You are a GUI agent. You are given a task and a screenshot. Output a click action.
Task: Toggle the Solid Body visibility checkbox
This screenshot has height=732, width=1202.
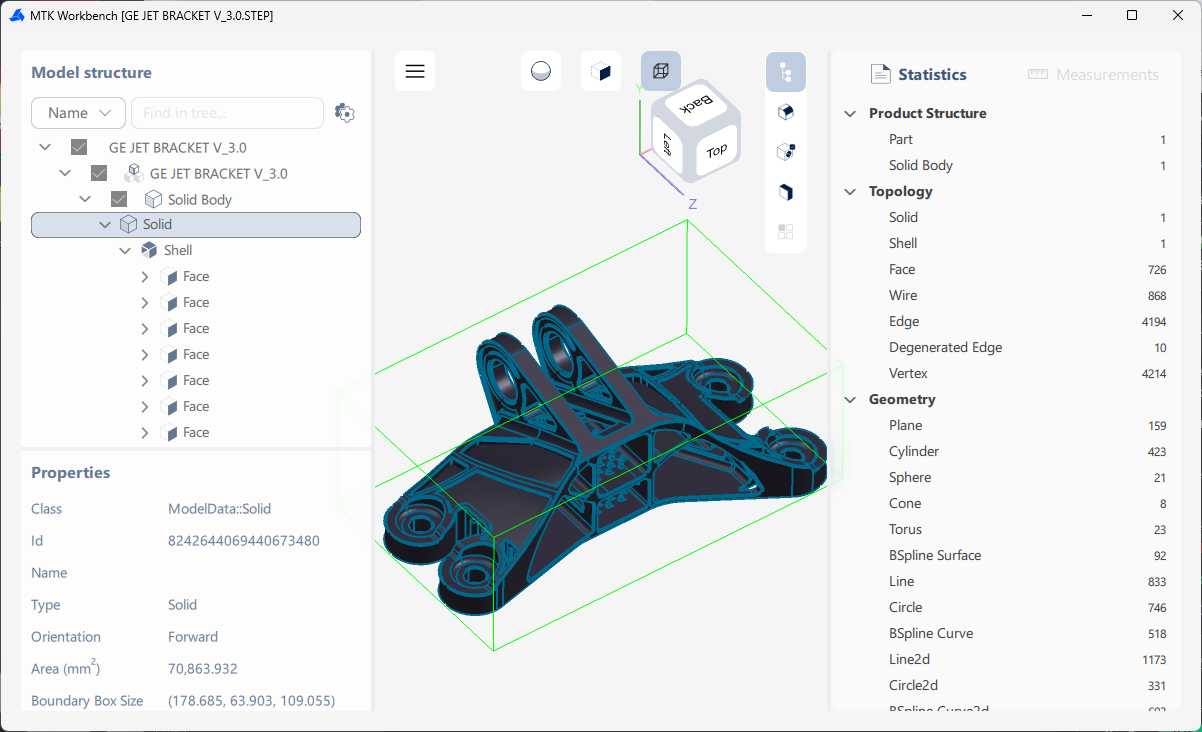point(119,199)
